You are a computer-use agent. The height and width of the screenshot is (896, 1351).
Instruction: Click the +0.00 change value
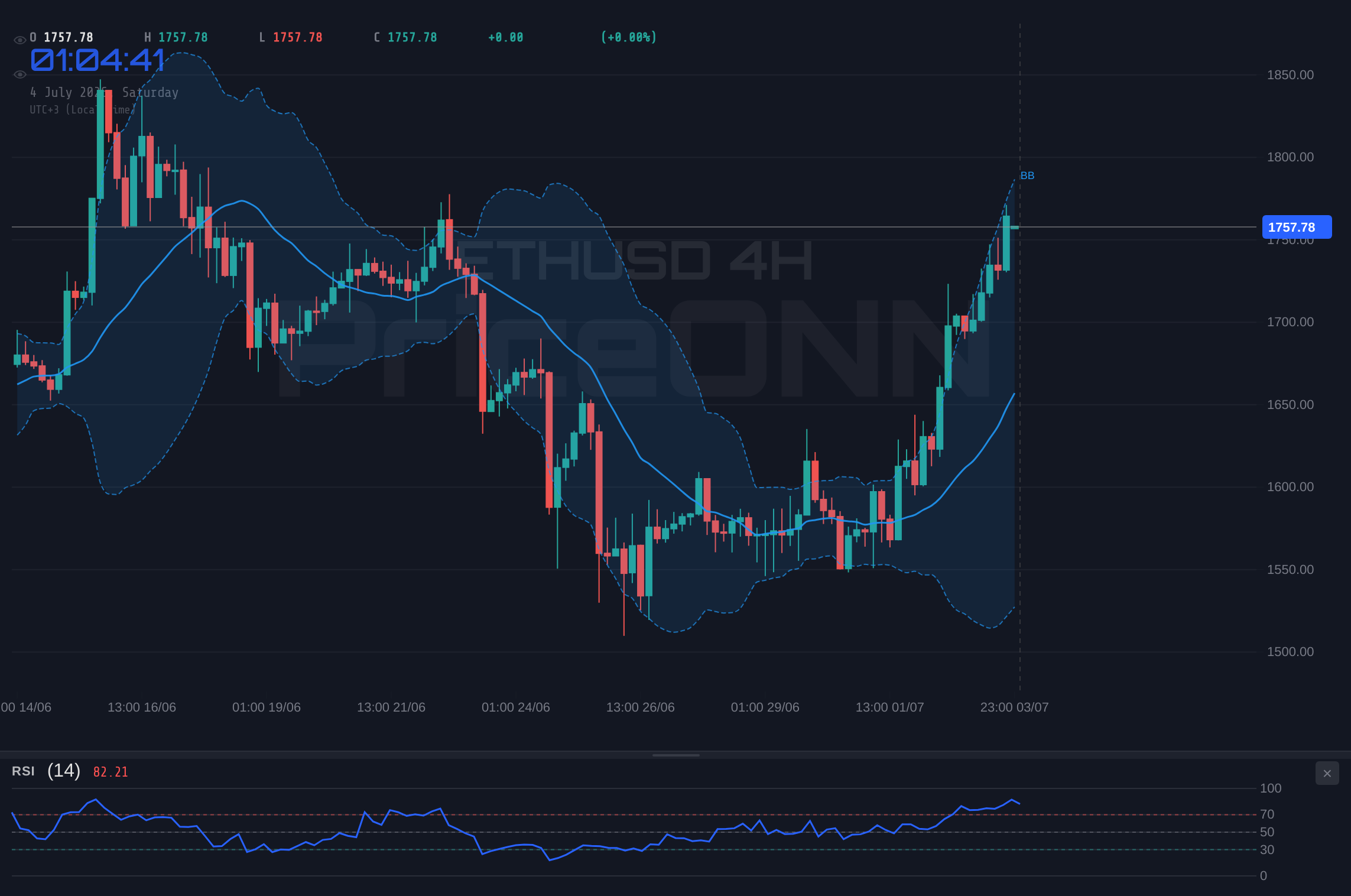point(506,37)
